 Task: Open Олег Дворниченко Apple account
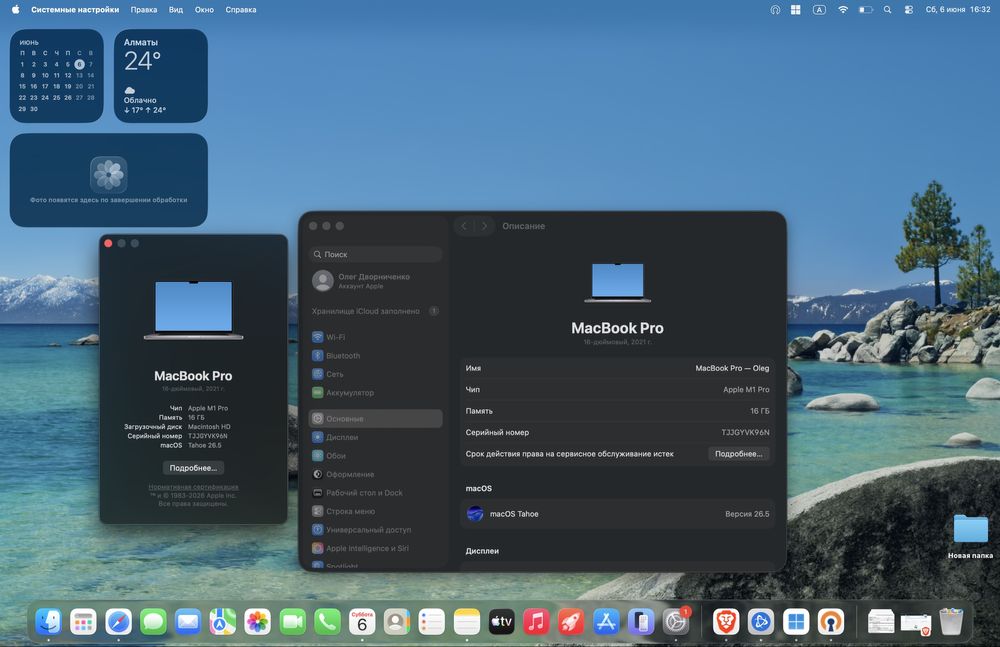[375, 281]
